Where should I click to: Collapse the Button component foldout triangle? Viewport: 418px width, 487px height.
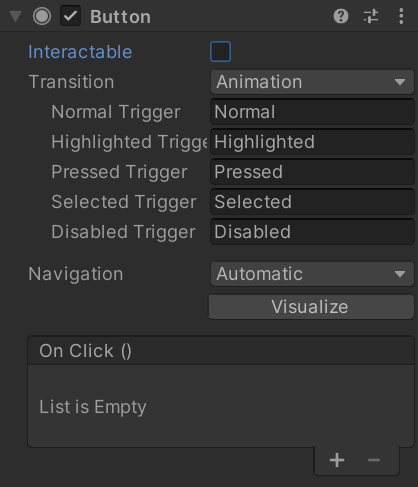click(x=16, y=16)
